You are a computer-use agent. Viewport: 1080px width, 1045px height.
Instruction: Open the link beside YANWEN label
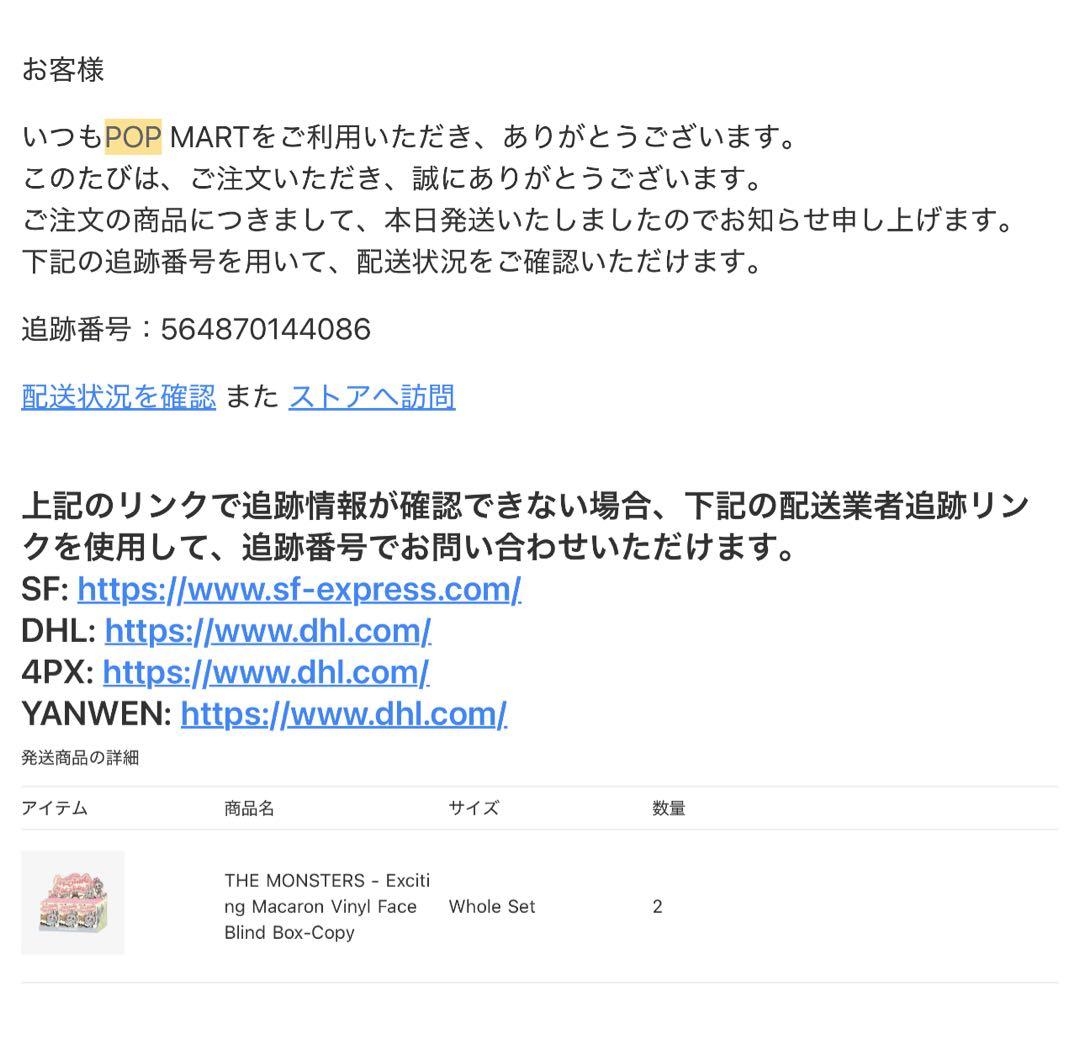pyautogui.click(x=344, y=714)
